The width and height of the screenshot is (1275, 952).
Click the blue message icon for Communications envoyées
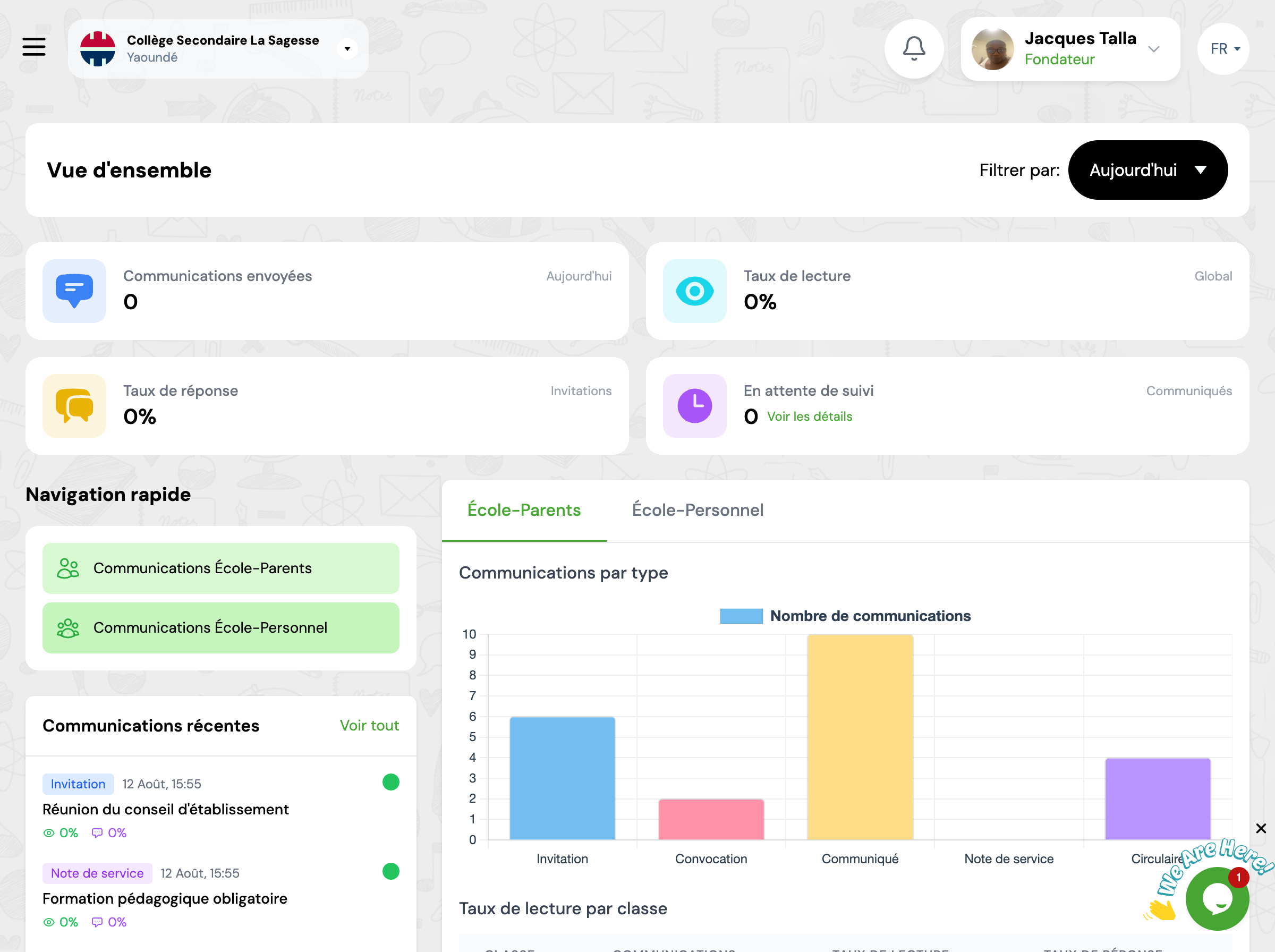point(74,291)
